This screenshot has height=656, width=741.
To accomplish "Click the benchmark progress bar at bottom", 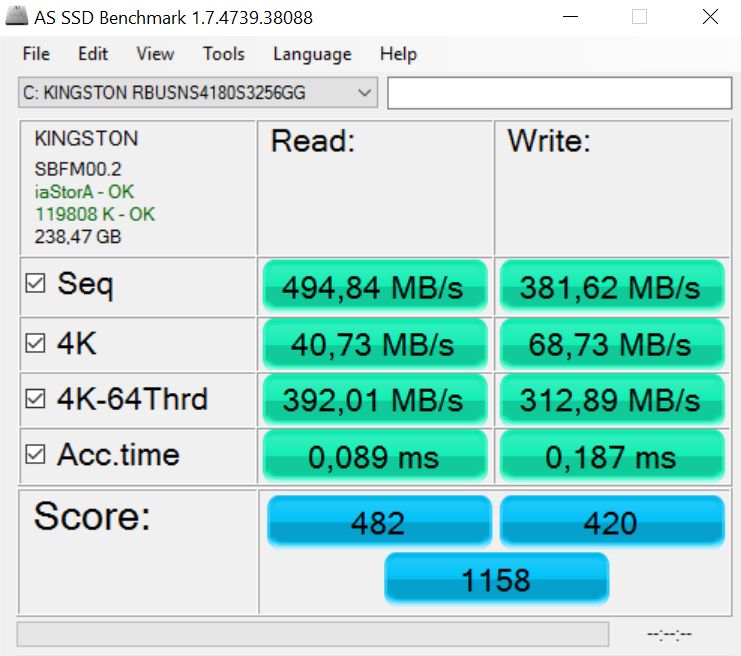I will pos(312,634).
